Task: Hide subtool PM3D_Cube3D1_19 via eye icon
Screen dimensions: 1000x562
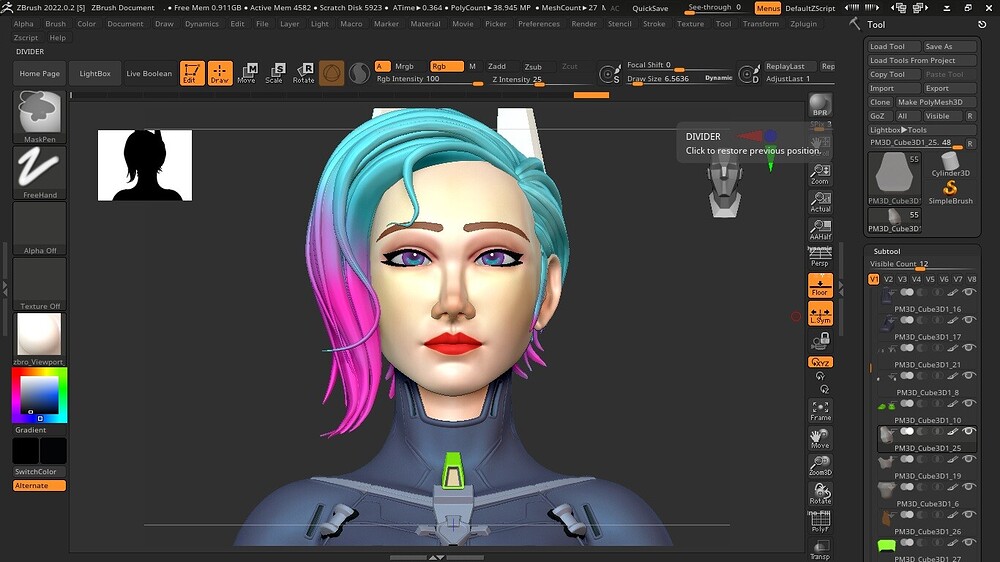Action: coord(969,459)
